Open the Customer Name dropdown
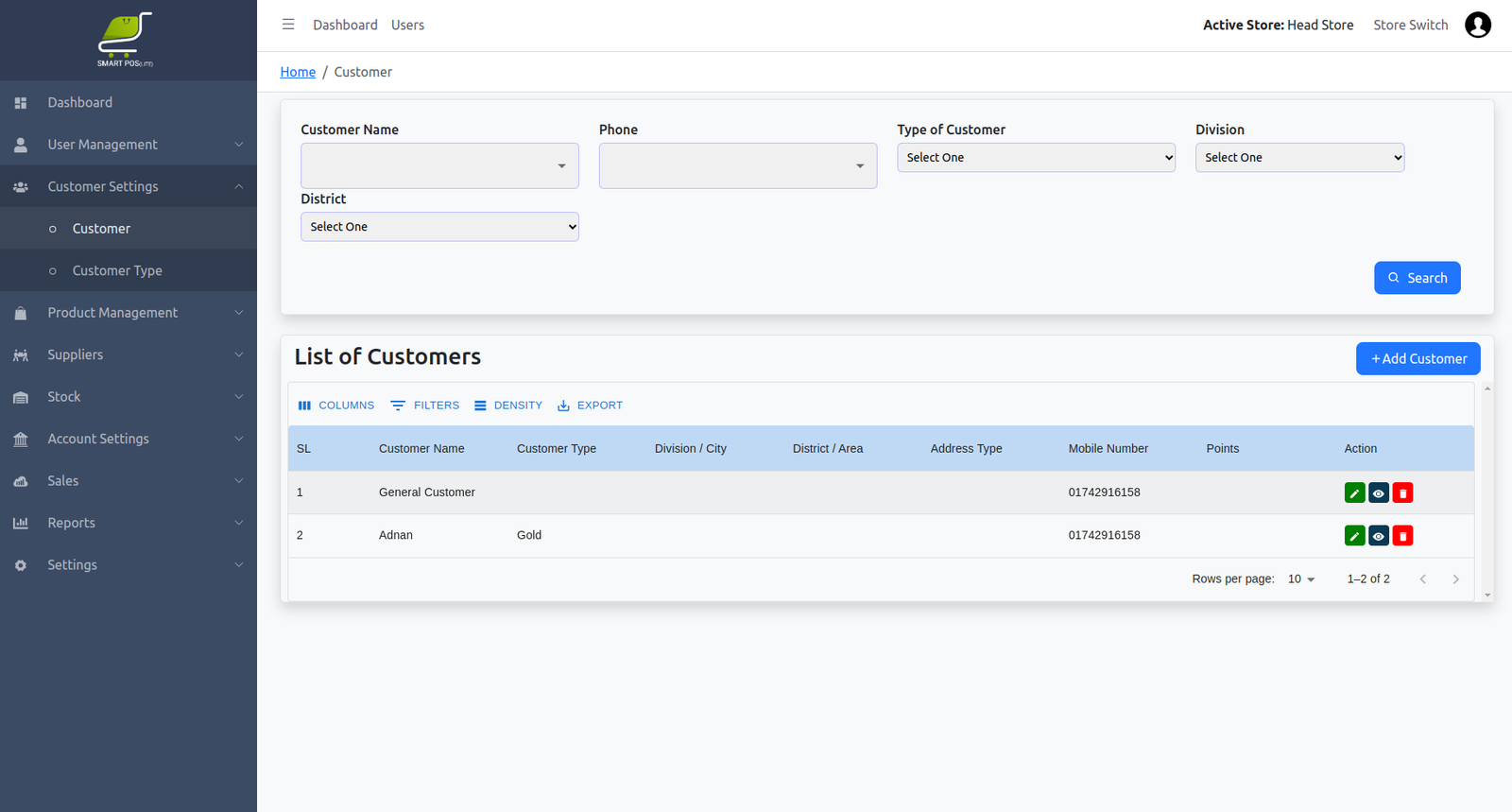The image size is (1512, 812). coord(439,165)
